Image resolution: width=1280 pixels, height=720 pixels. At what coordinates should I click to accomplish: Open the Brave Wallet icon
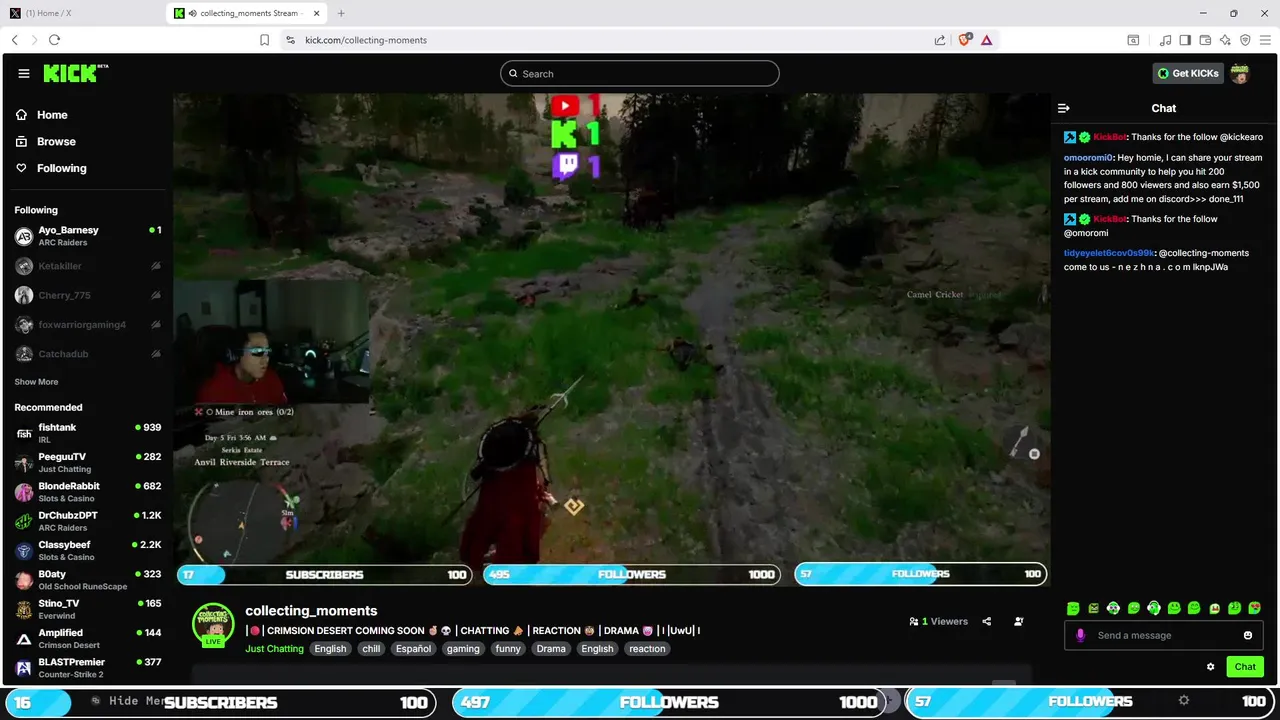(x=1205, y=40)
